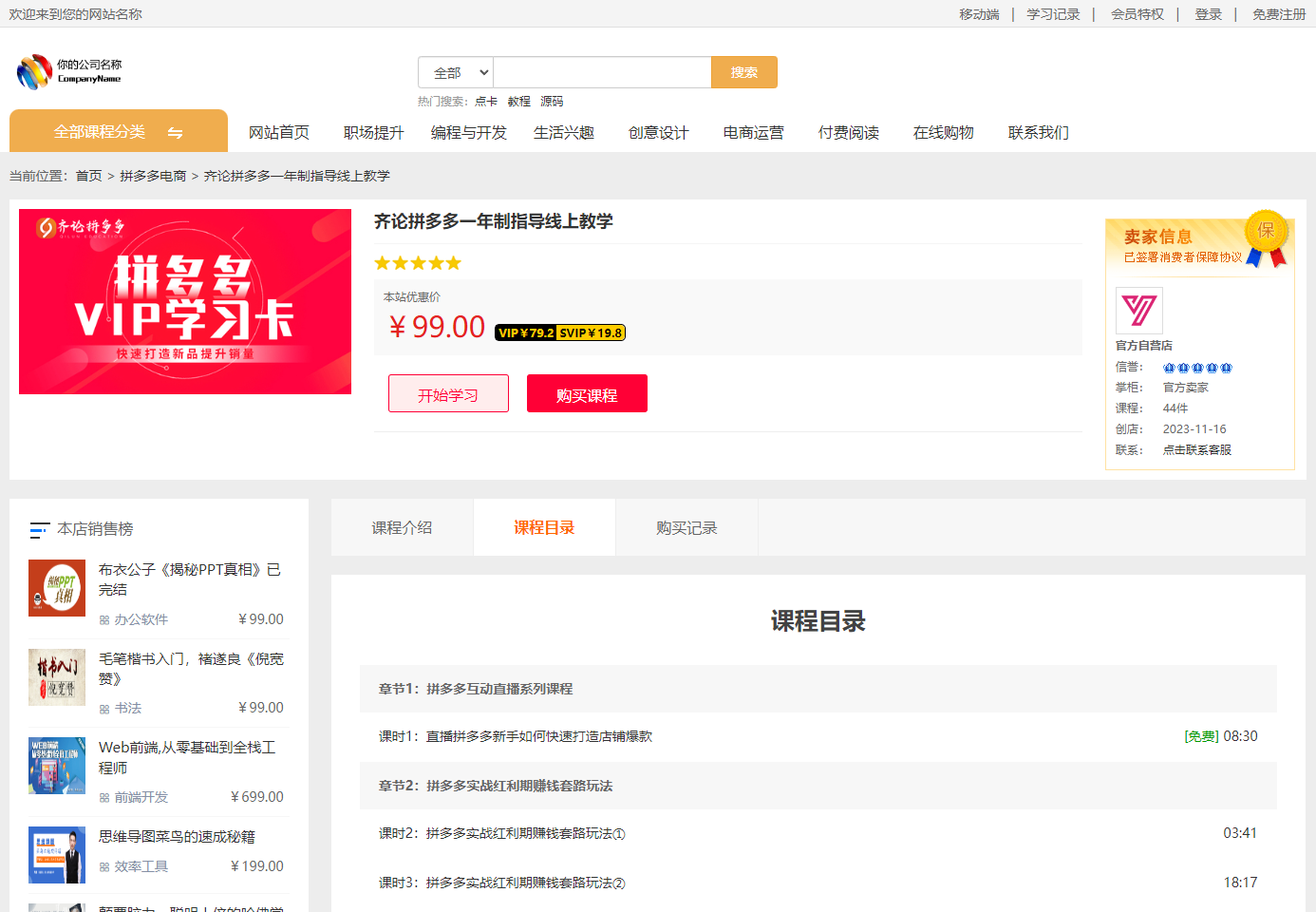This screenshot has width=1316, height=912.
Task: Click the 官方自营店 store name
Action: pyautogui.click(x=1144, y=346)
